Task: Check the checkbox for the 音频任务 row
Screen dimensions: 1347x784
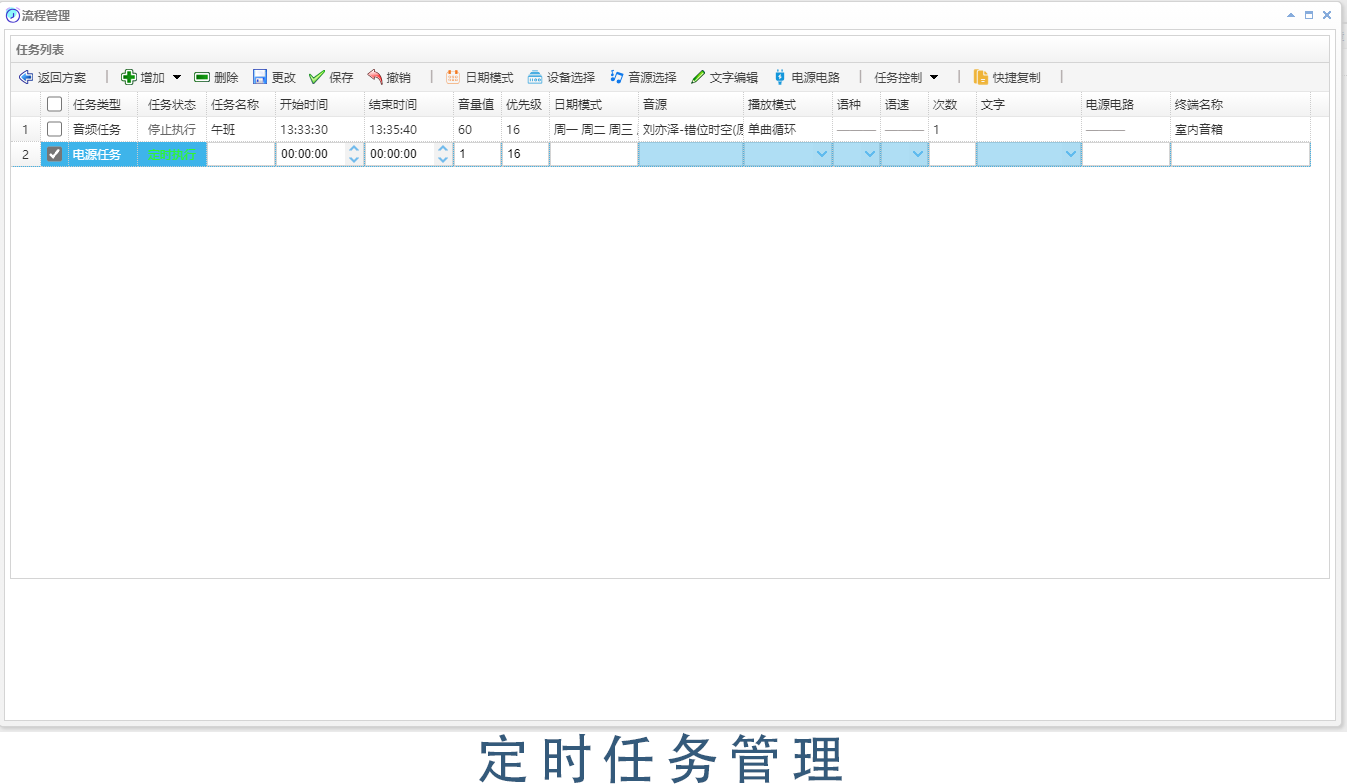Action: click(x=55, y=128)
